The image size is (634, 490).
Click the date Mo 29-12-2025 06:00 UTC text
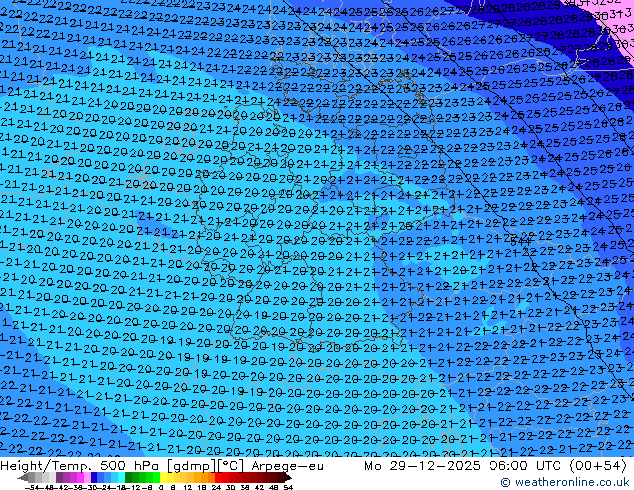(462, 466)
